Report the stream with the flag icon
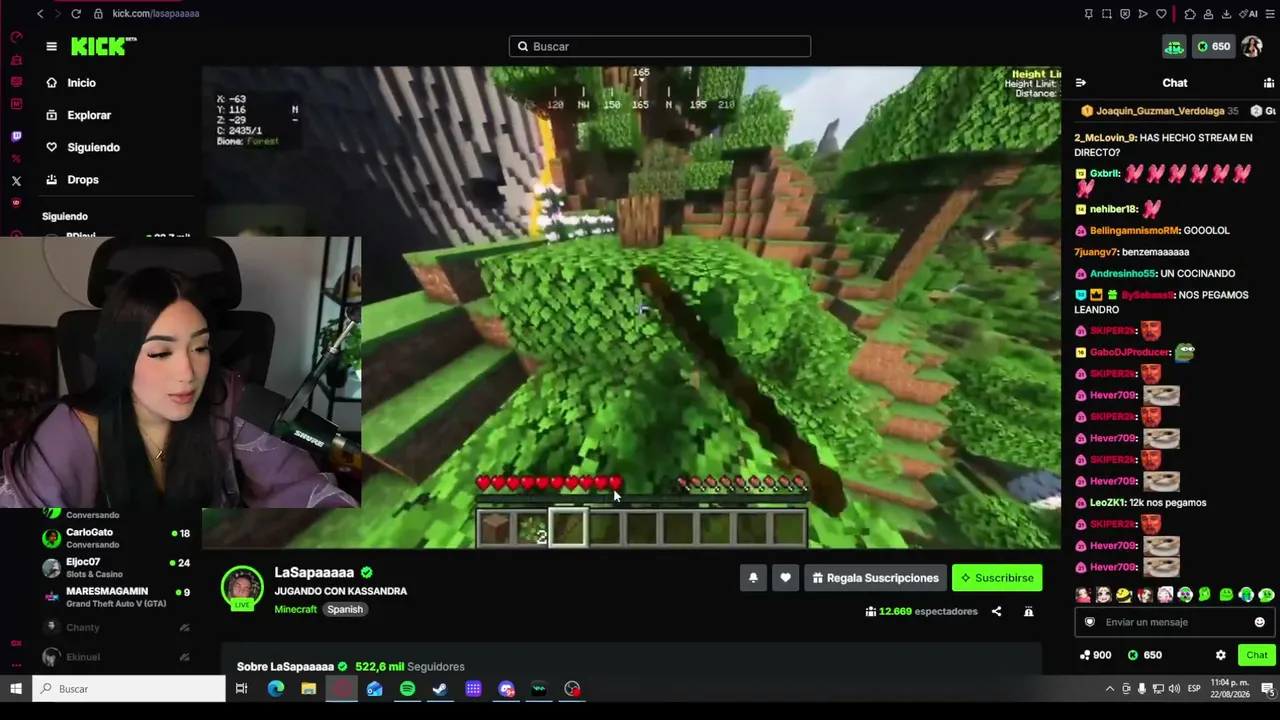This screenshot has width=1280, height=720. (1028, 611)
